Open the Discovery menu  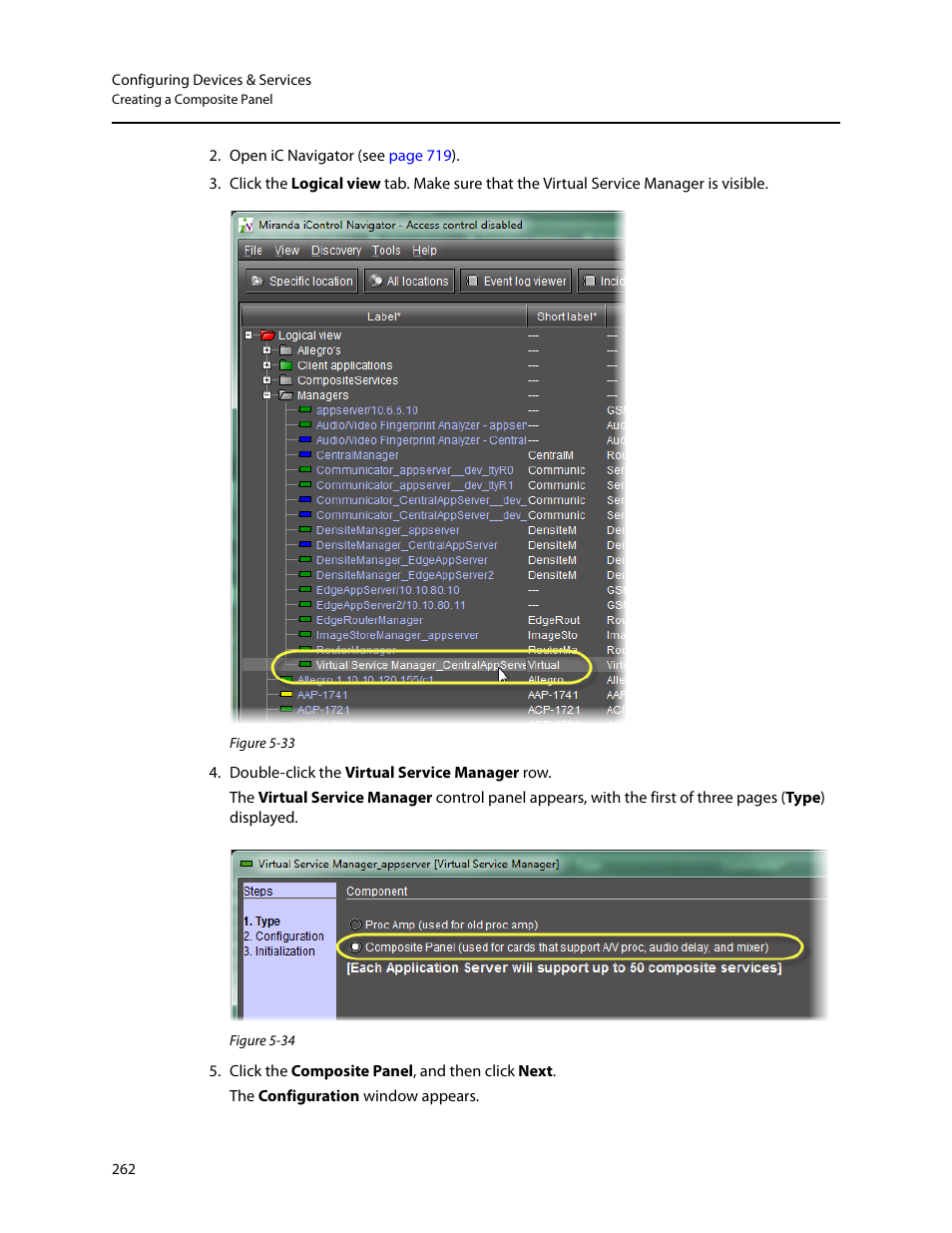point(336,251)
